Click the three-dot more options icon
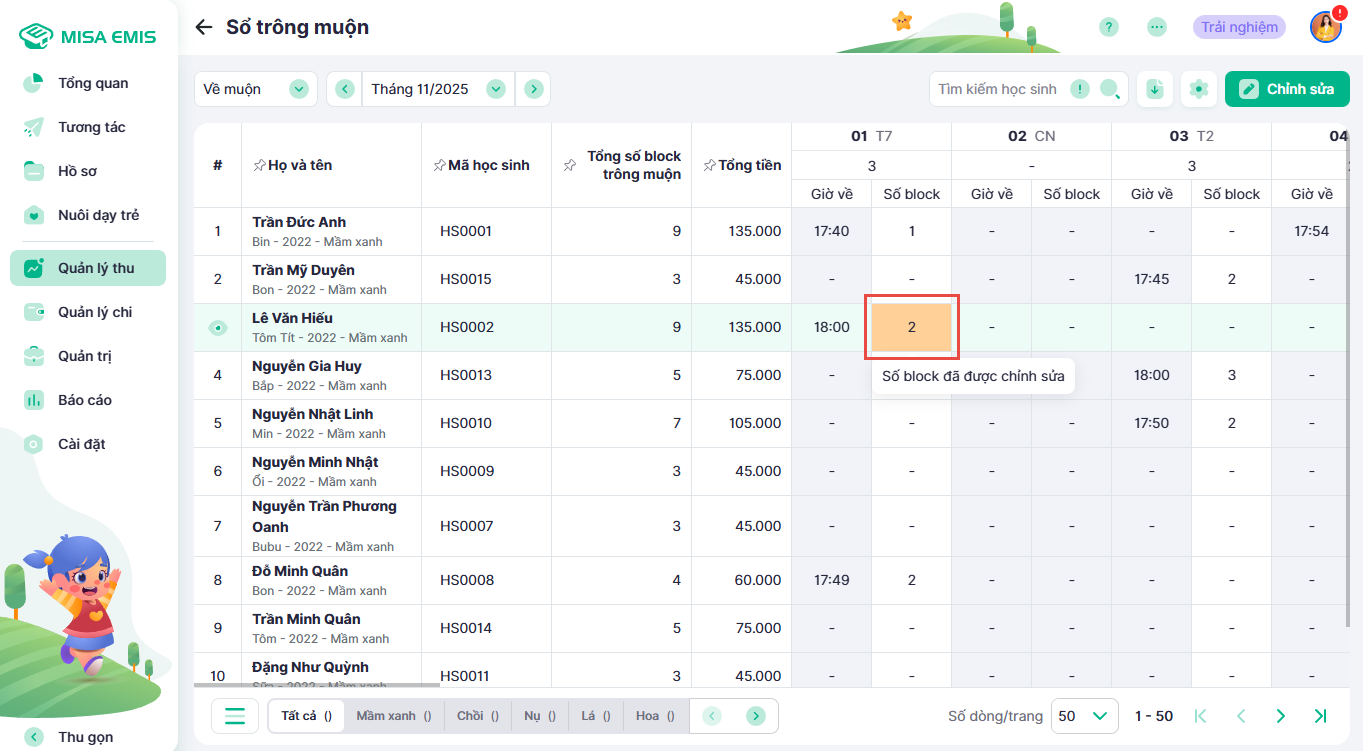 click(1157, 27)
